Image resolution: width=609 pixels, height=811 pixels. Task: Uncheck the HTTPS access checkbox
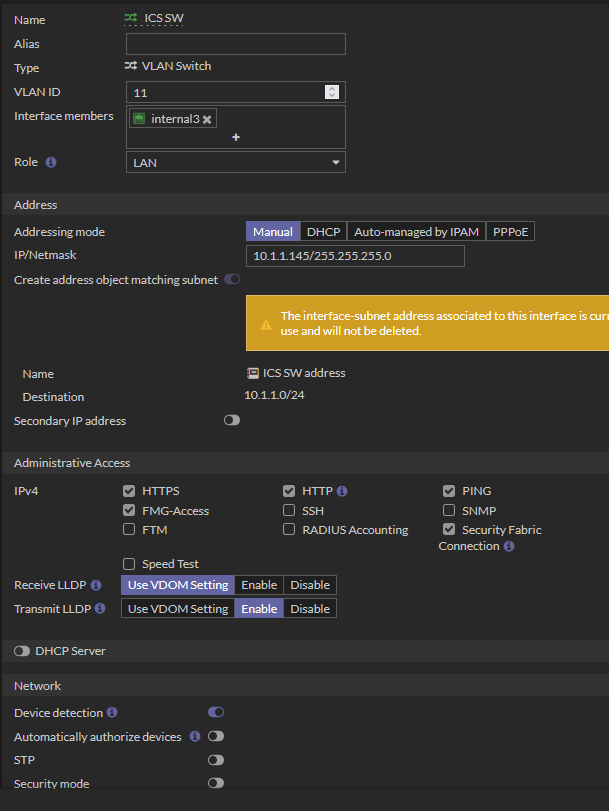129,491
